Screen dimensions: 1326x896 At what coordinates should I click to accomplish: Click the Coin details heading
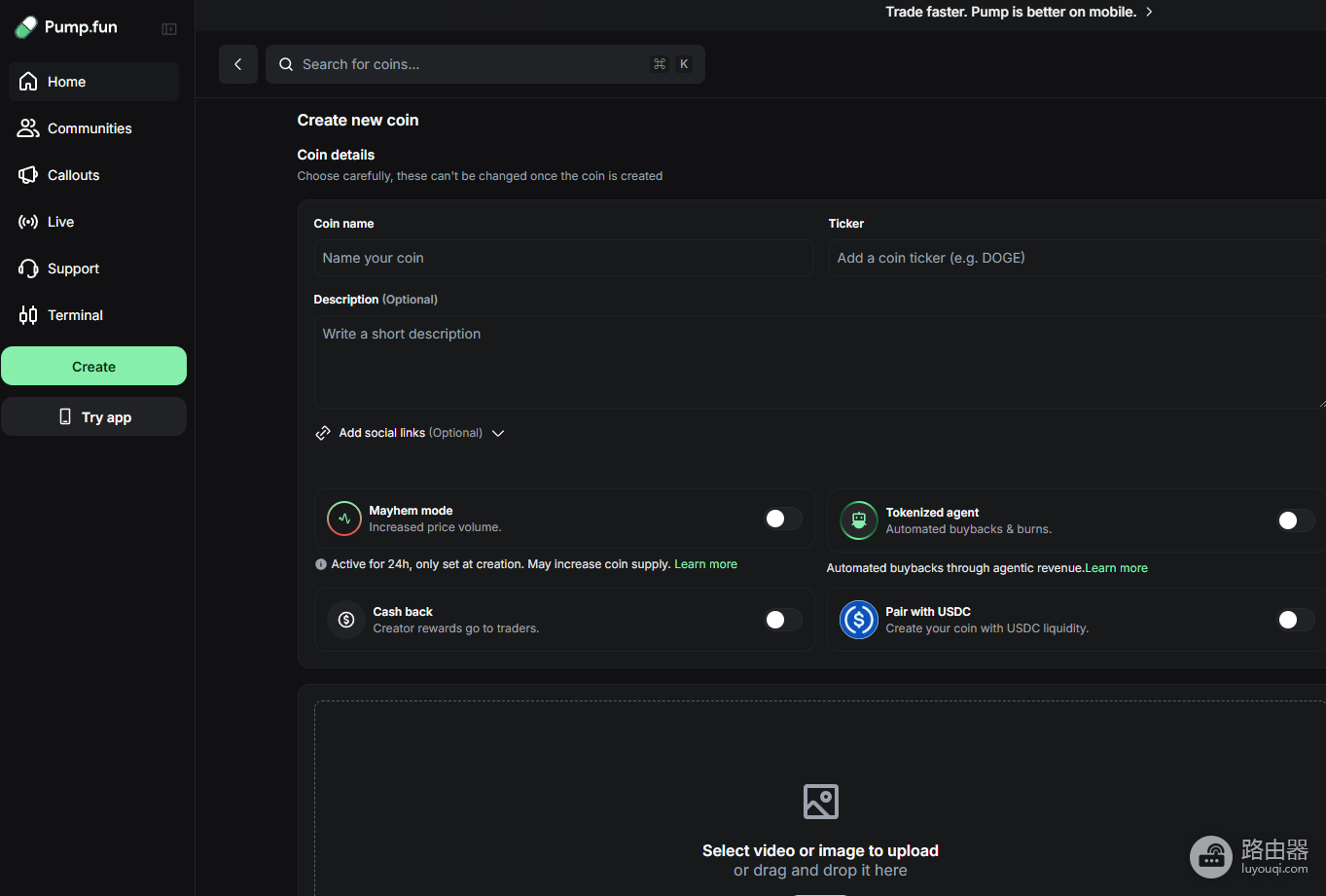[336, 155]
